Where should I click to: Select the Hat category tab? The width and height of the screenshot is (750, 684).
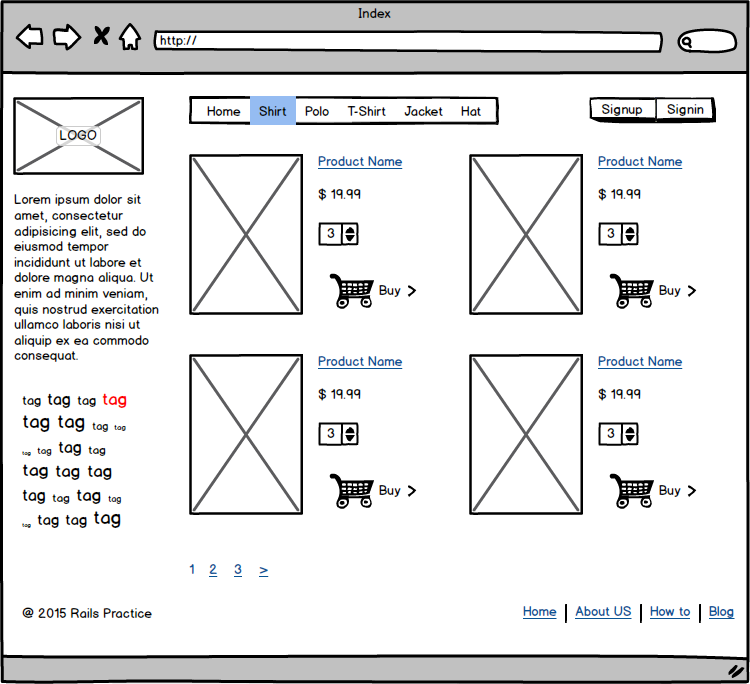471,111
